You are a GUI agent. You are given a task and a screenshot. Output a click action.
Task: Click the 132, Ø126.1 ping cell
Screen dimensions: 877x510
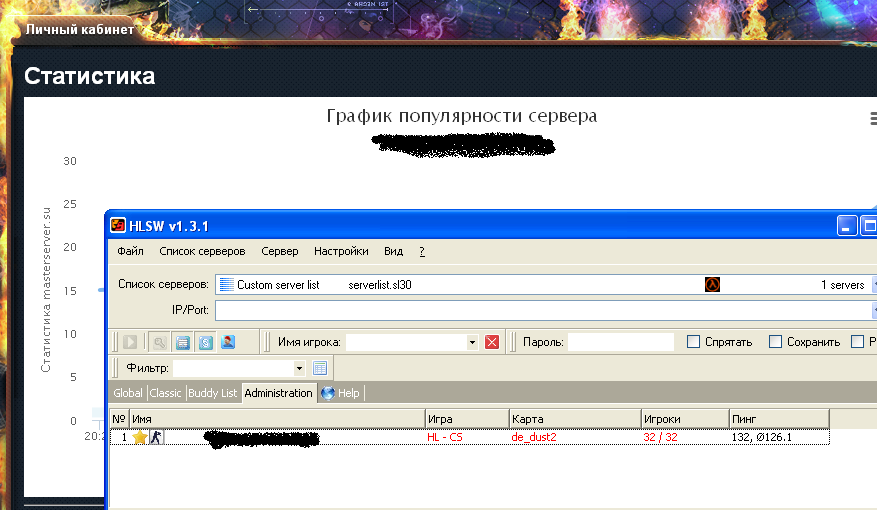(762, 437)
